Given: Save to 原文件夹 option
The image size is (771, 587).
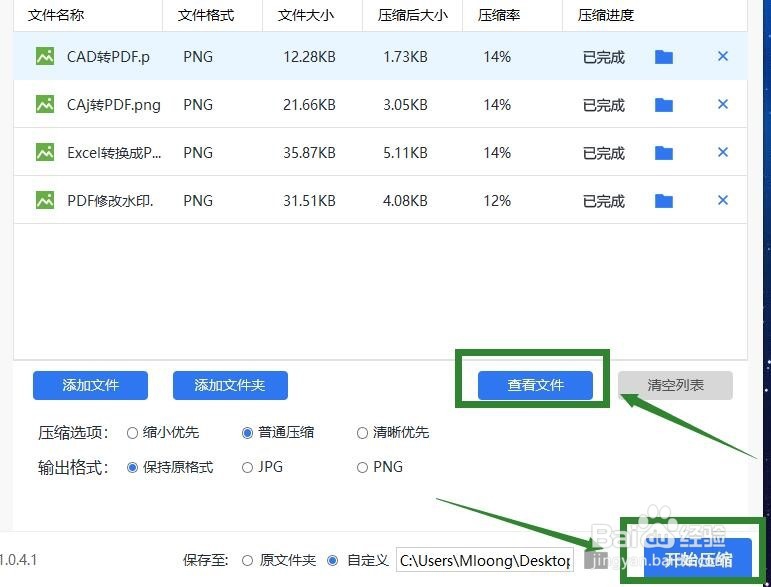Looking at the screenshot, I should click(x=247, y=560).
